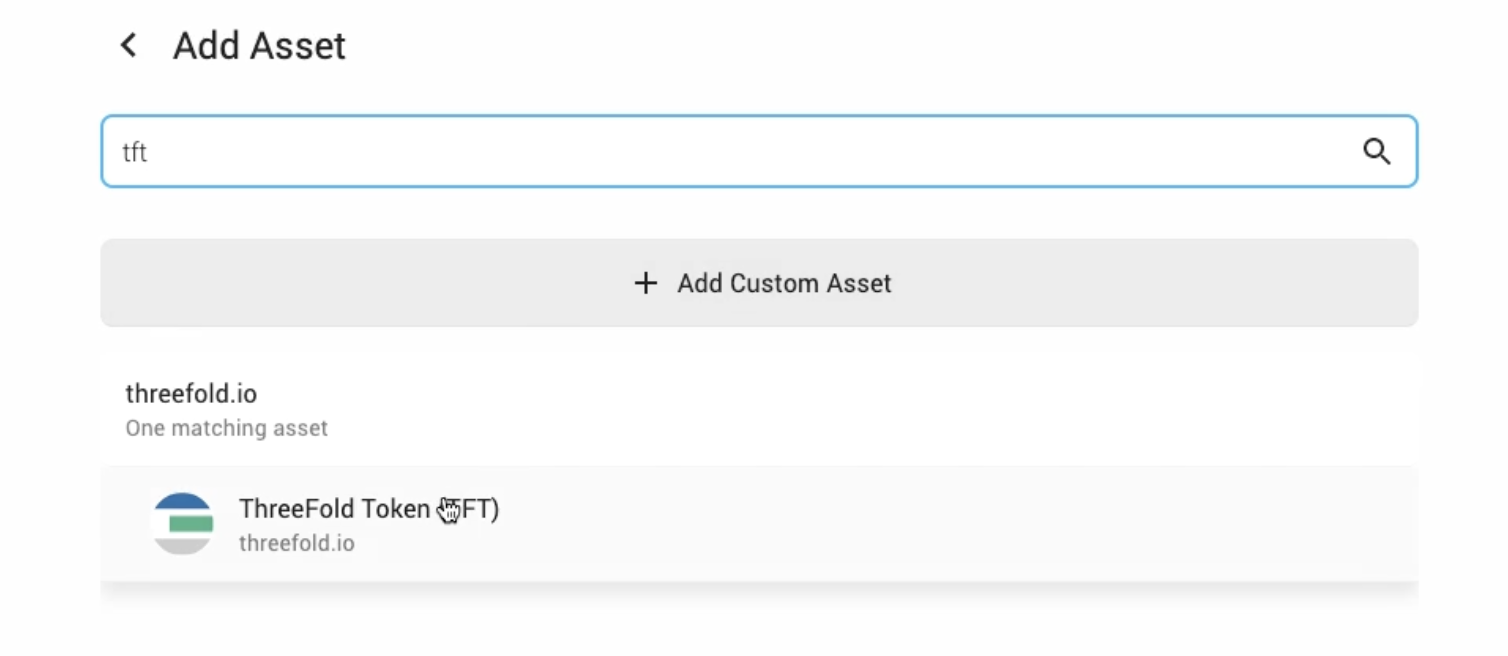Screen dimensions: 1508x656
Task: Click the Add Custom Asset text label
Action: point(784,283)
